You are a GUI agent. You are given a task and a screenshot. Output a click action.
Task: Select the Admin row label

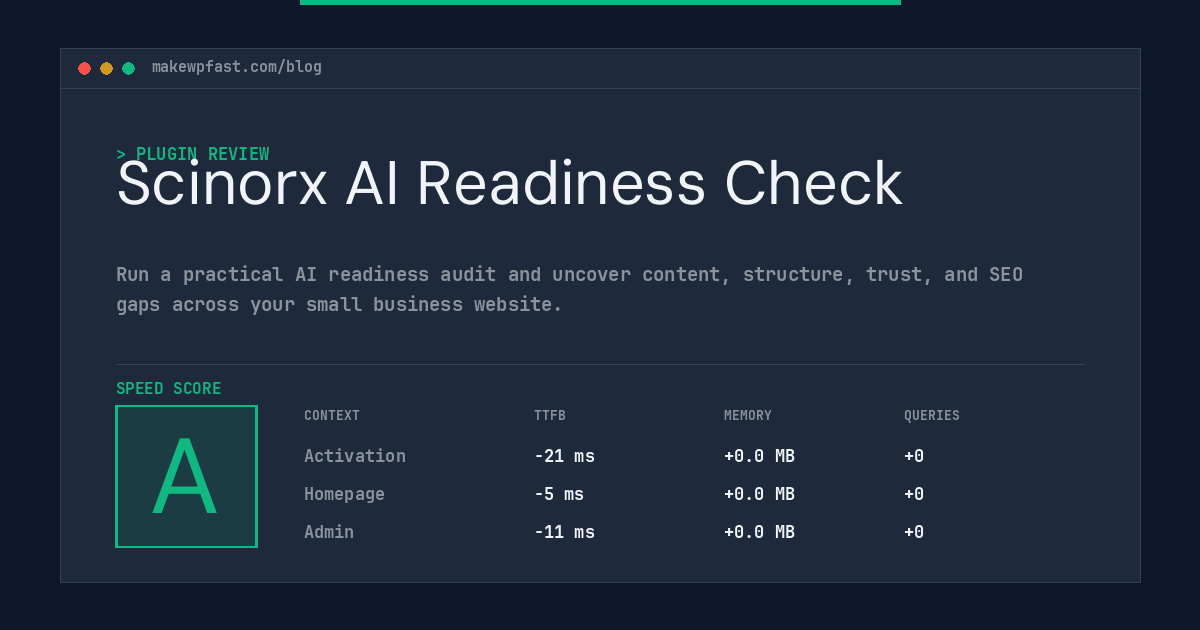tap(329, 532)
